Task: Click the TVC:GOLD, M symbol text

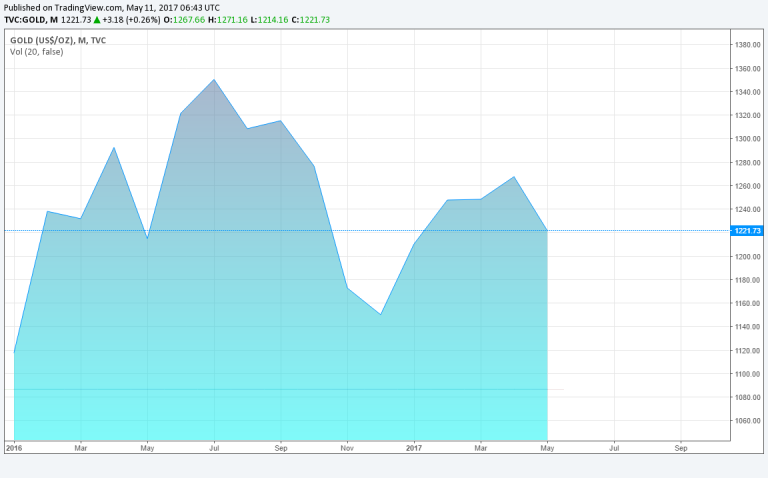Action: [x=31, y=20]
